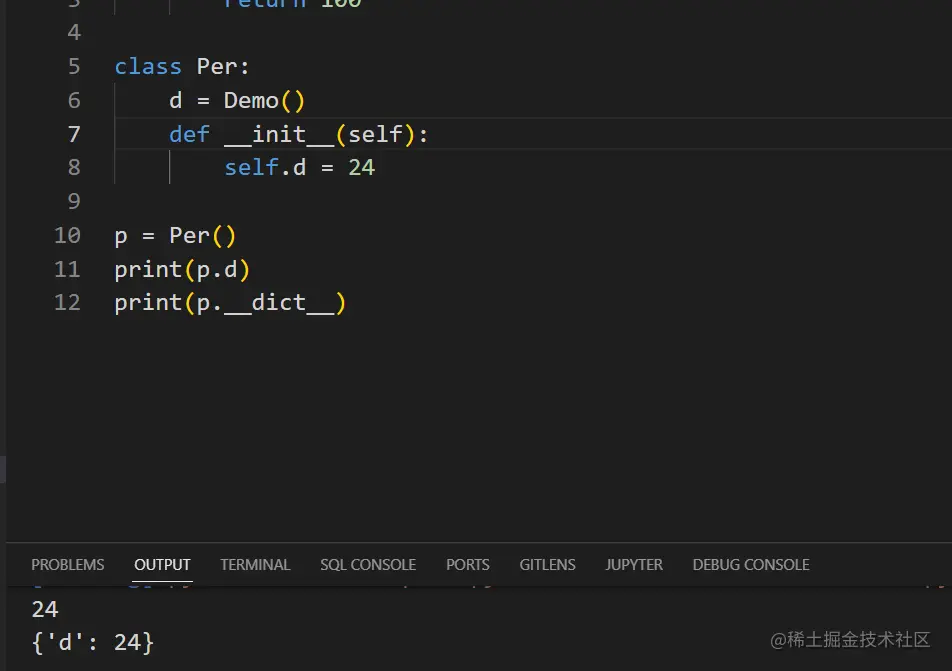Click the 'p = Per()' line
The height and width of the screenshot is (671, 952).
tap(175, 236)
